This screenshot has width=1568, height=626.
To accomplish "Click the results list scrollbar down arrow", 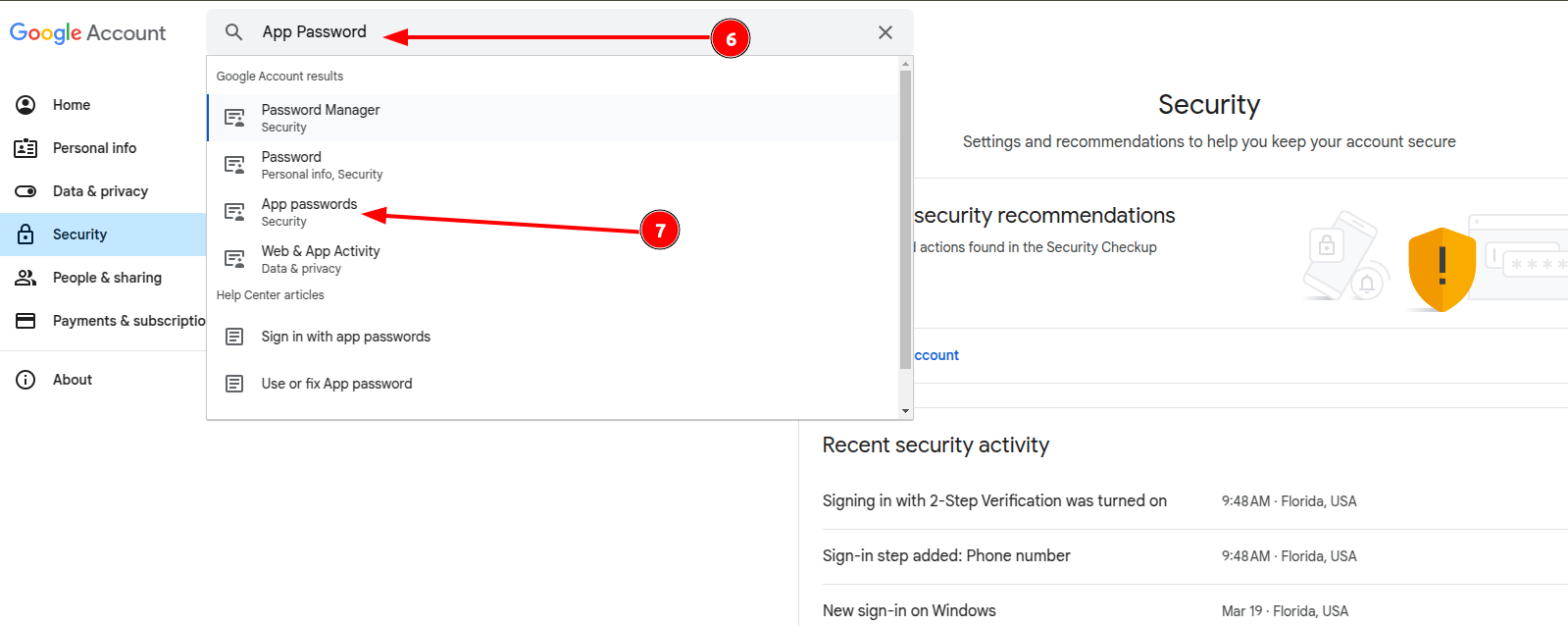I will coord(906,411).
